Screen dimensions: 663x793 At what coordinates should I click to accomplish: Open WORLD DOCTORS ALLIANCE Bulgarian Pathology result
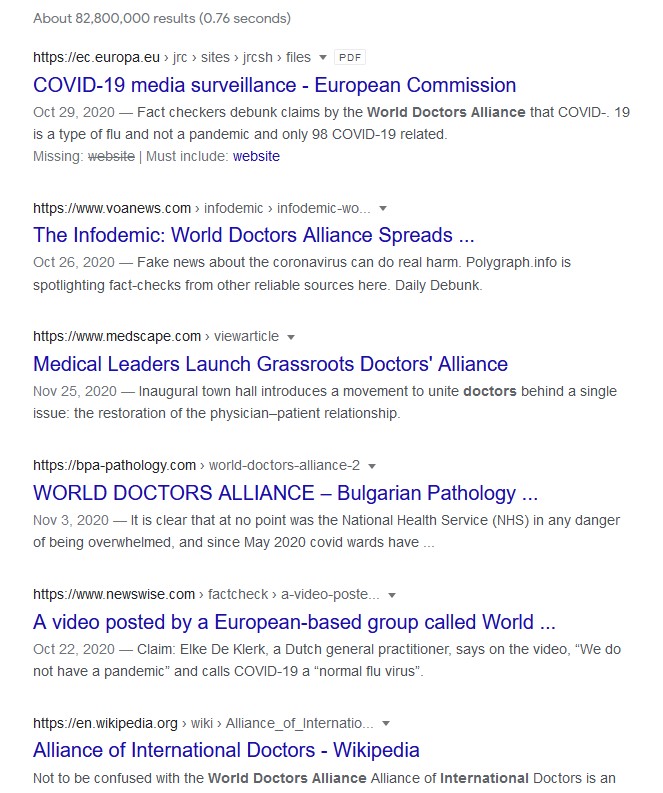click(x=285, y=493)
